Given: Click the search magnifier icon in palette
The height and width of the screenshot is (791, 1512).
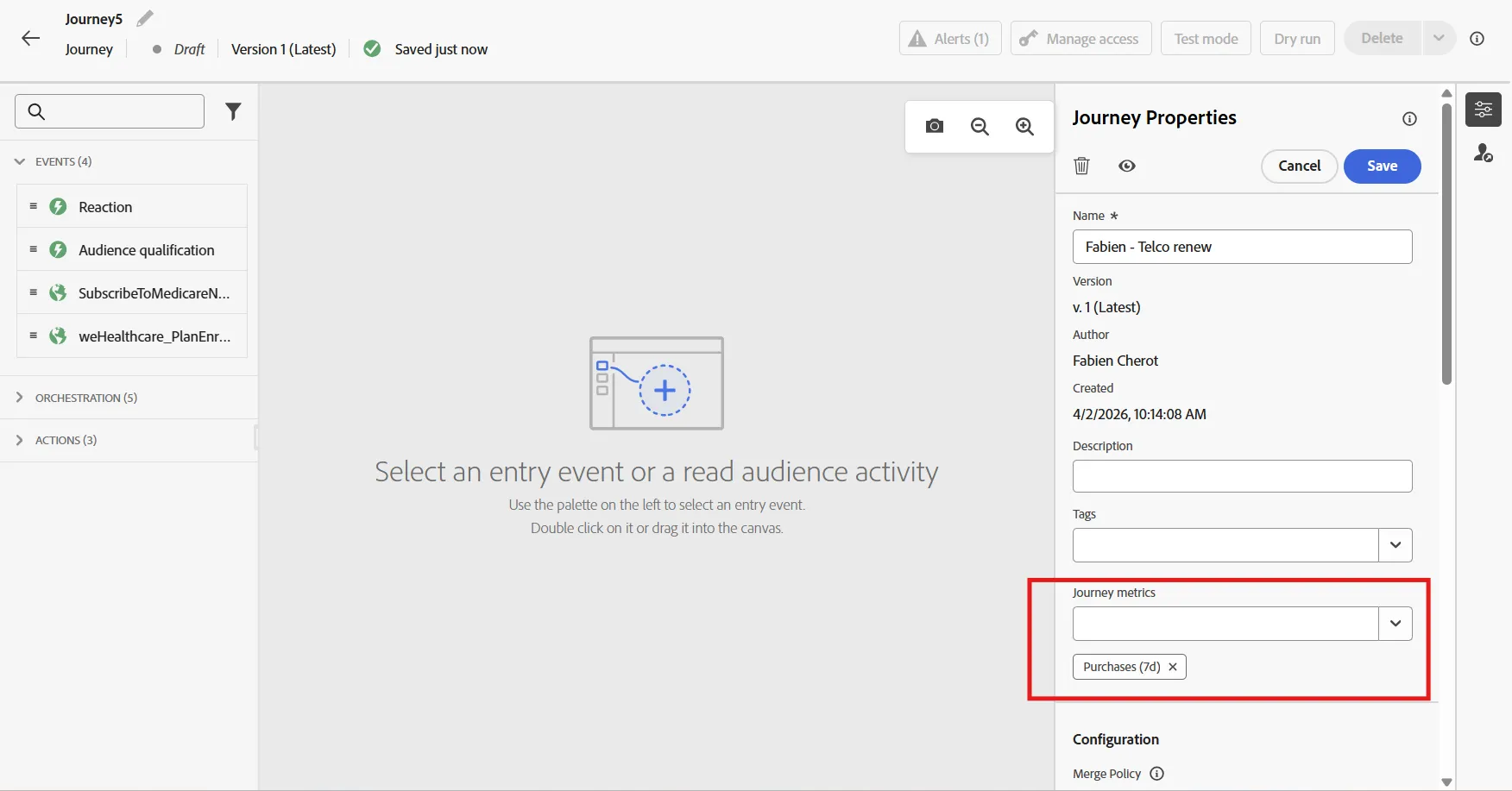Looking at the screenshot, I should 36,111.
